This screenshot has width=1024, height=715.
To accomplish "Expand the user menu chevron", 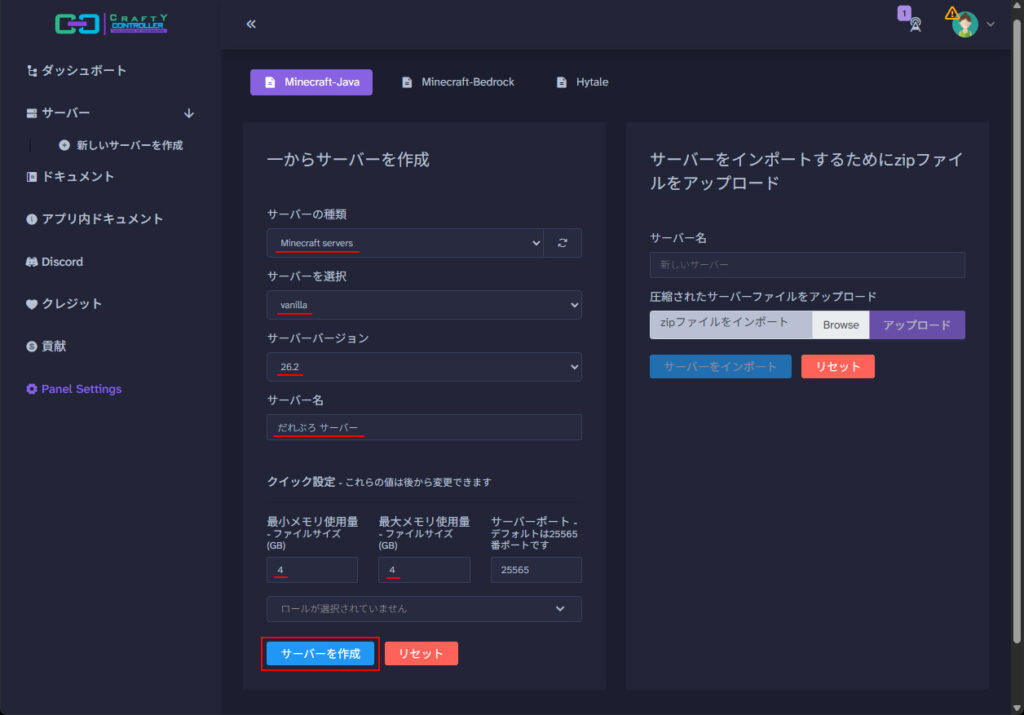I will pyautogui.click(x=991, y=25).
